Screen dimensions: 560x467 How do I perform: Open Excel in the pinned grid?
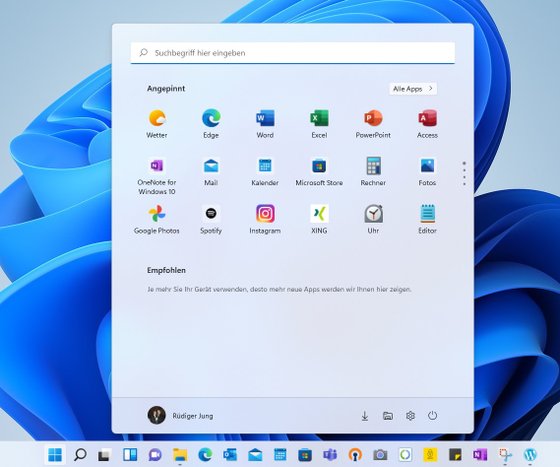[319, 124]
